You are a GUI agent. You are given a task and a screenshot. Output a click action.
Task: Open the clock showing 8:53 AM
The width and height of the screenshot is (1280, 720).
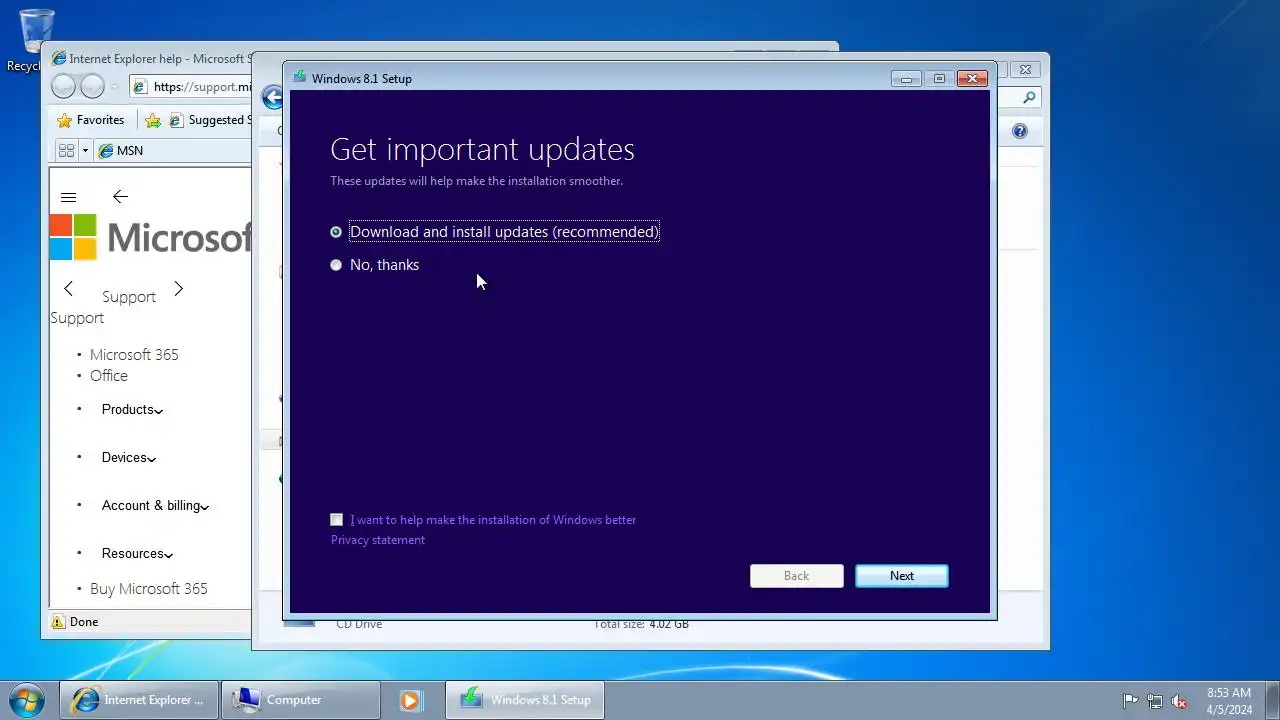click(x=1229, y=701)
